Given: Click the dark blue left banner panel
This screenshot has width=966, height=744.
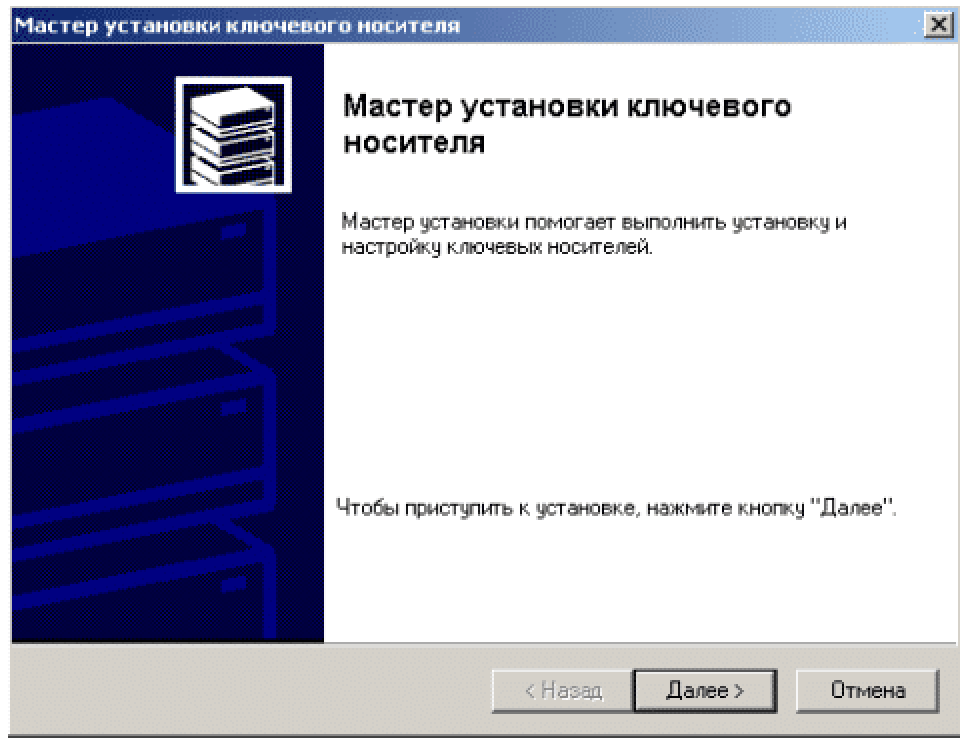Looking at the screenshot, I should point(168,343).
